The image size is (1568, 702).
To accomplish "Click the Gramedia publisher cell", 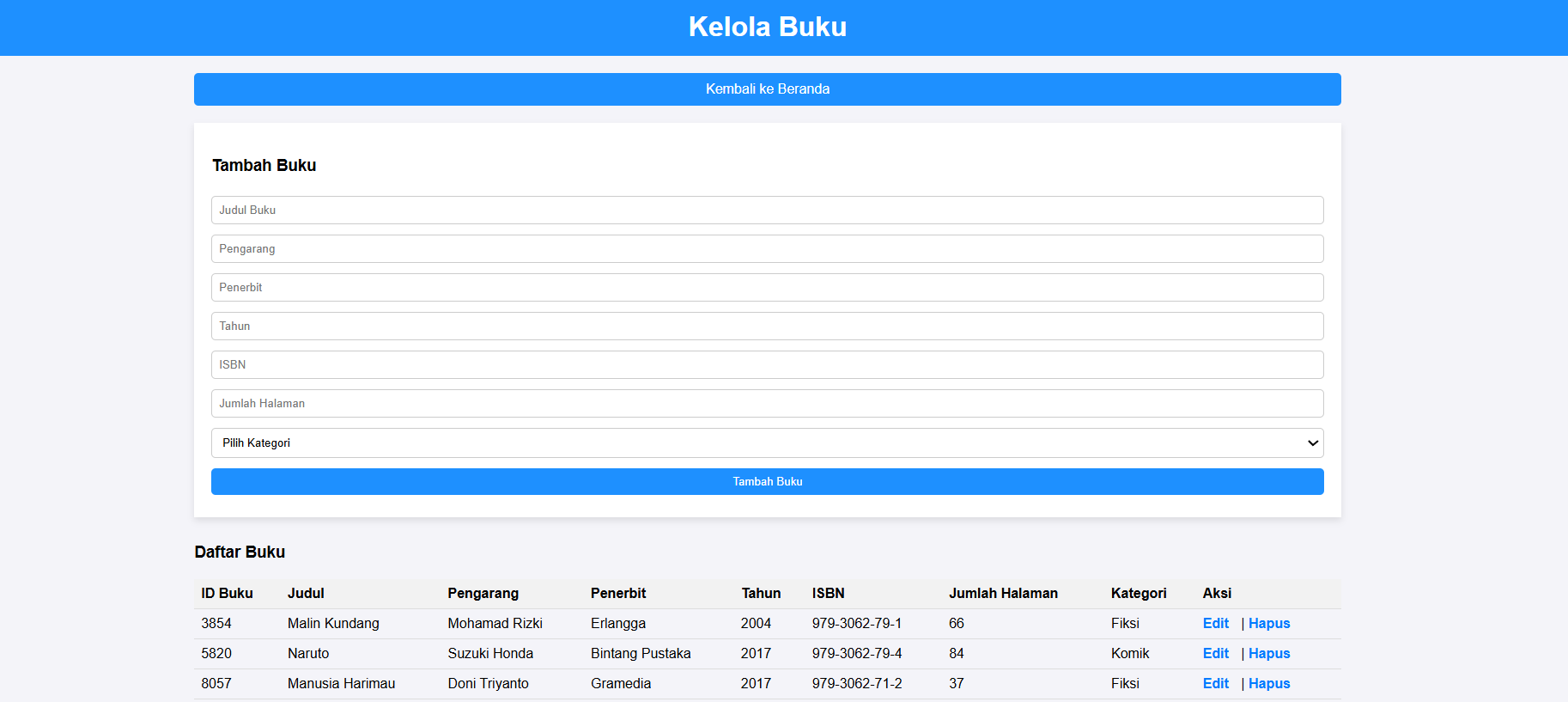I will (x=621, y=683).
